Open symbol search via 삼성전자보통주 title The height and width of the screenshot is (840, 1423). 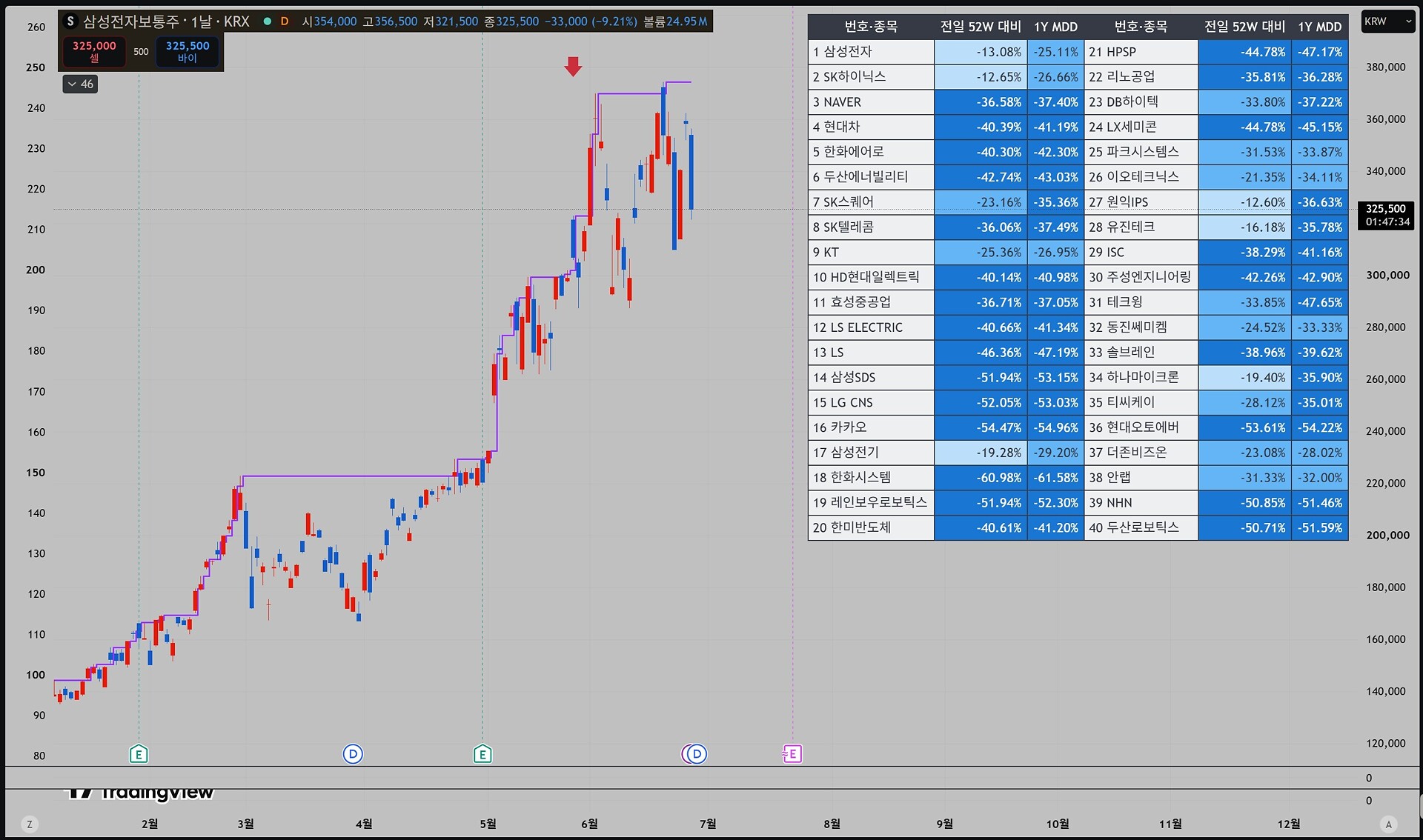(166, 21)
